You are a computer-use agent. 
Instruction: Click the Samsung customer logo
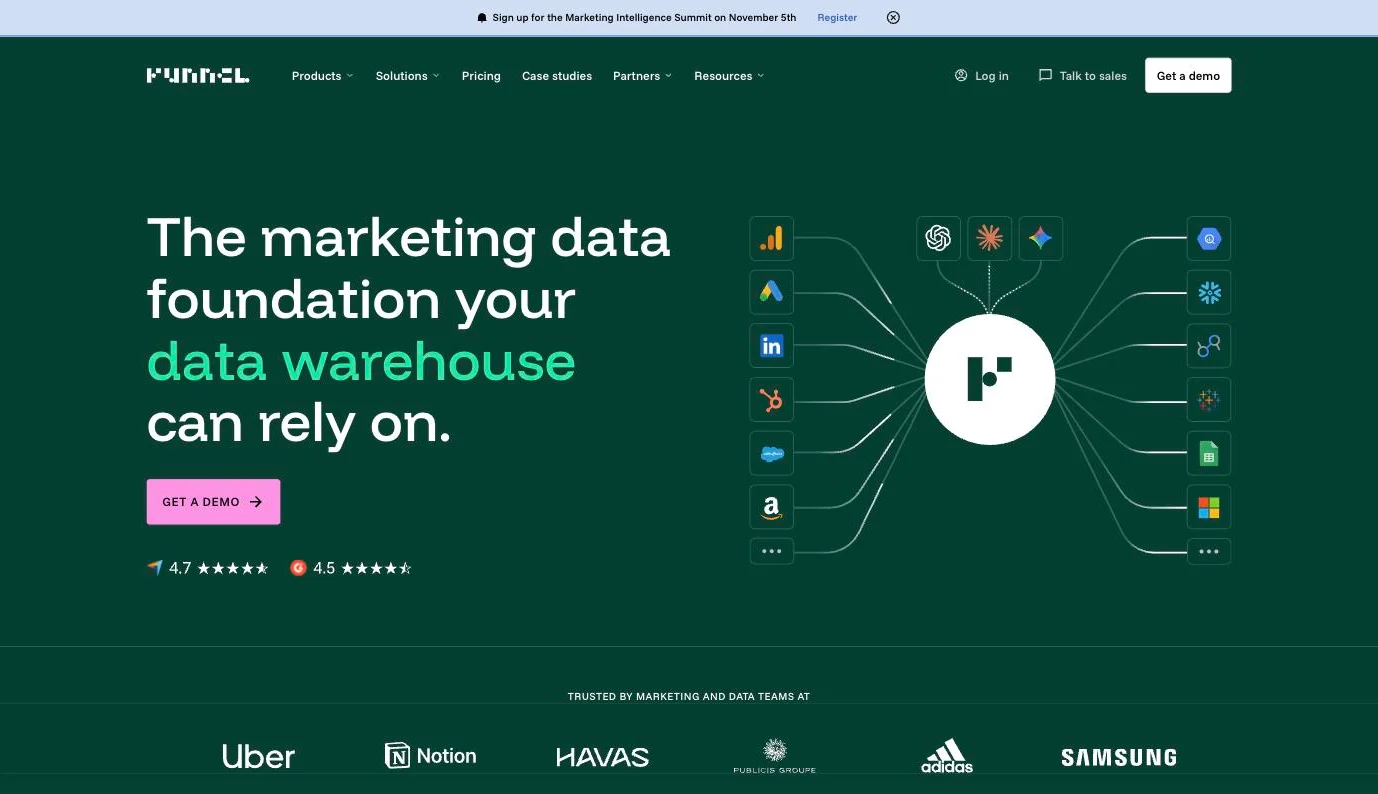tap(1119, 757)
